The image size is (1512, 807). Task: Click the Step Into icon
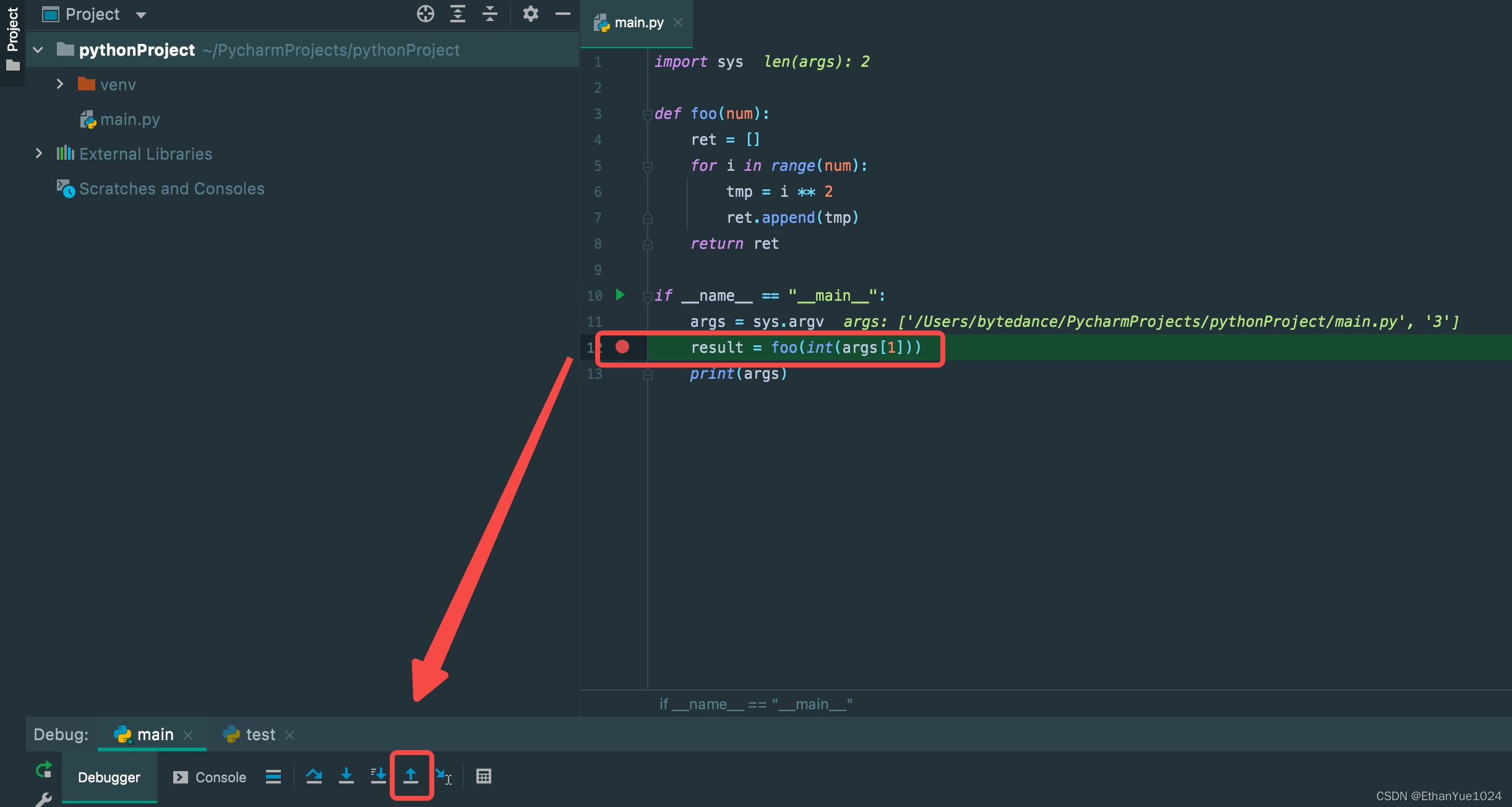click(346, 776)
